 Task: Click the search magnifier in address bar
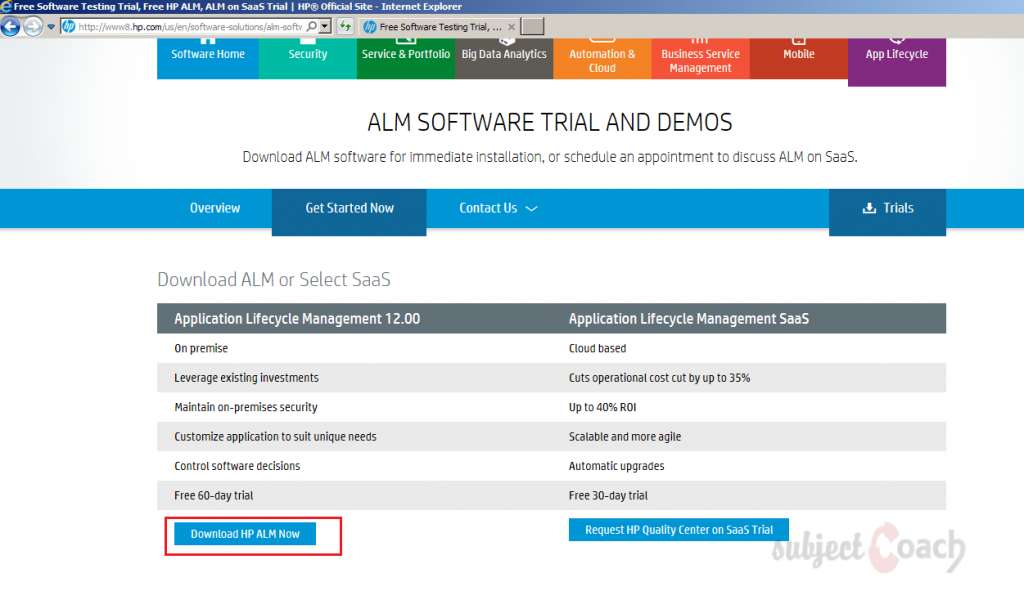tap(312, 27)
